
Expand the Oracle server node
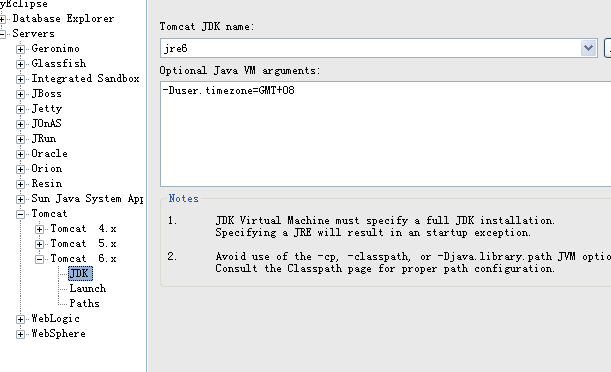(20, 154)
